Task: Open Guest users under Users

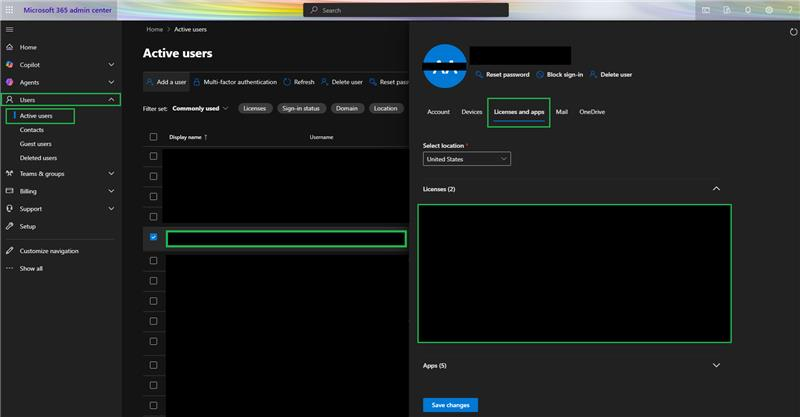Action: 36,144
